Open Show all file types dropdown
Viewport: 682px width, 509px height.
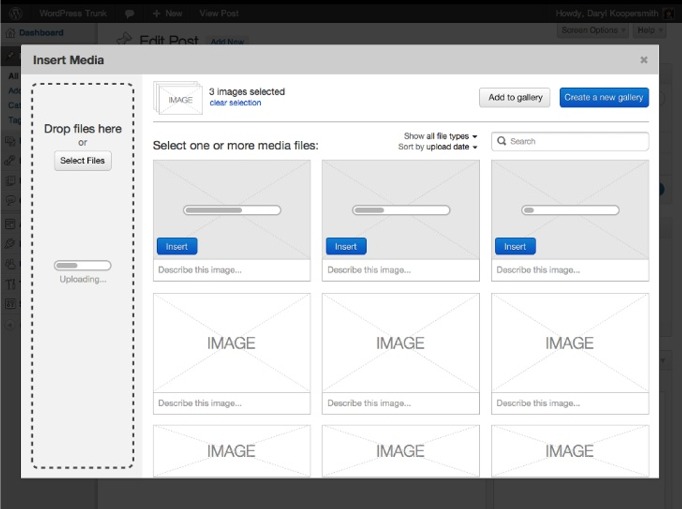(x=440, y=136)
